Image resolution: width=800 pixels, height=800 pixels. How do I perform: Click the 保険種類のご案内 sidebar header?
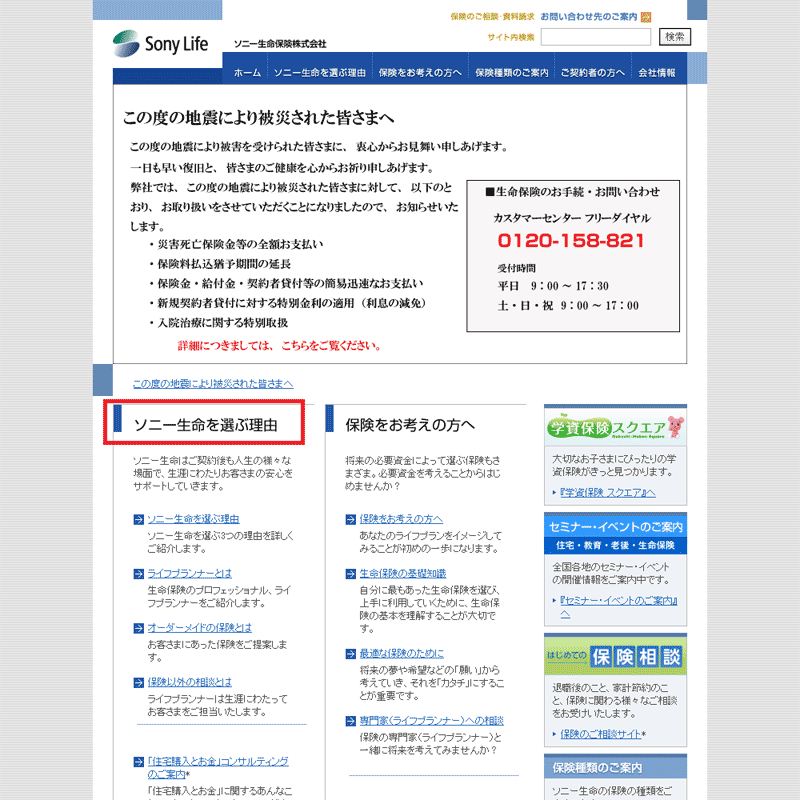tap(615, 767)
